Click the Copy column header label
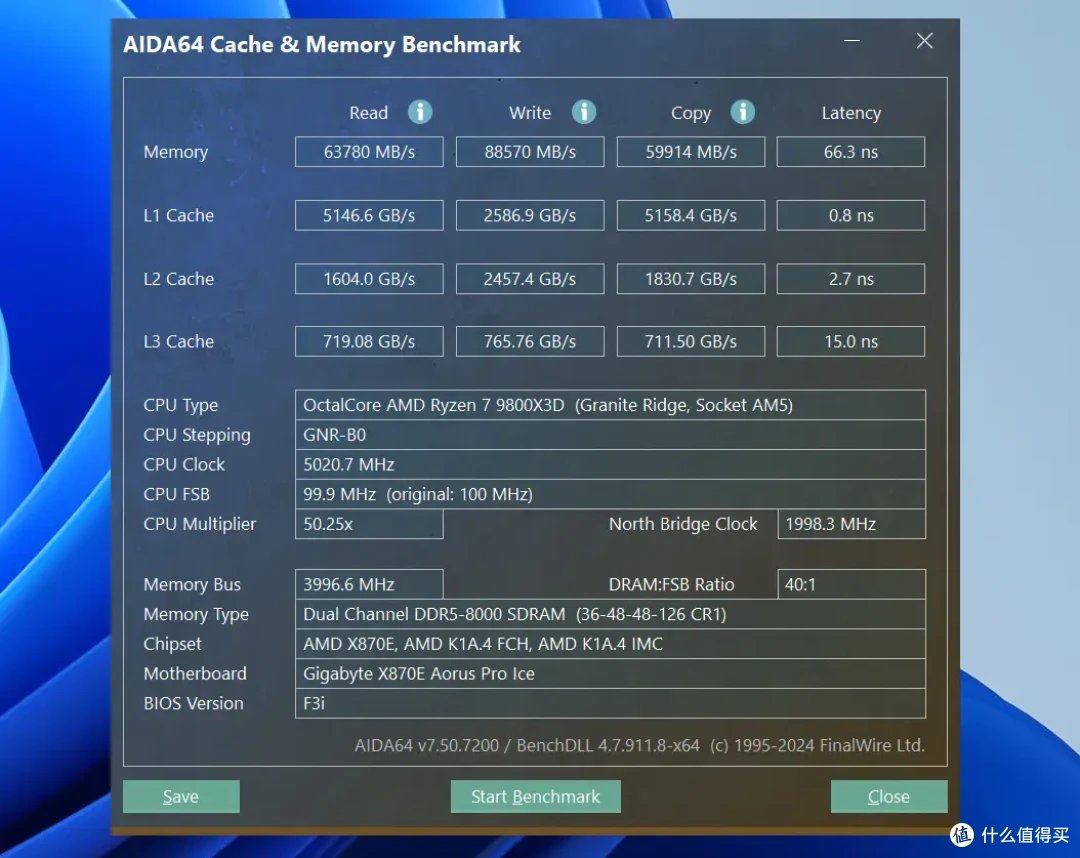This screenshot has width=1080, height=858. click(691, 114)
